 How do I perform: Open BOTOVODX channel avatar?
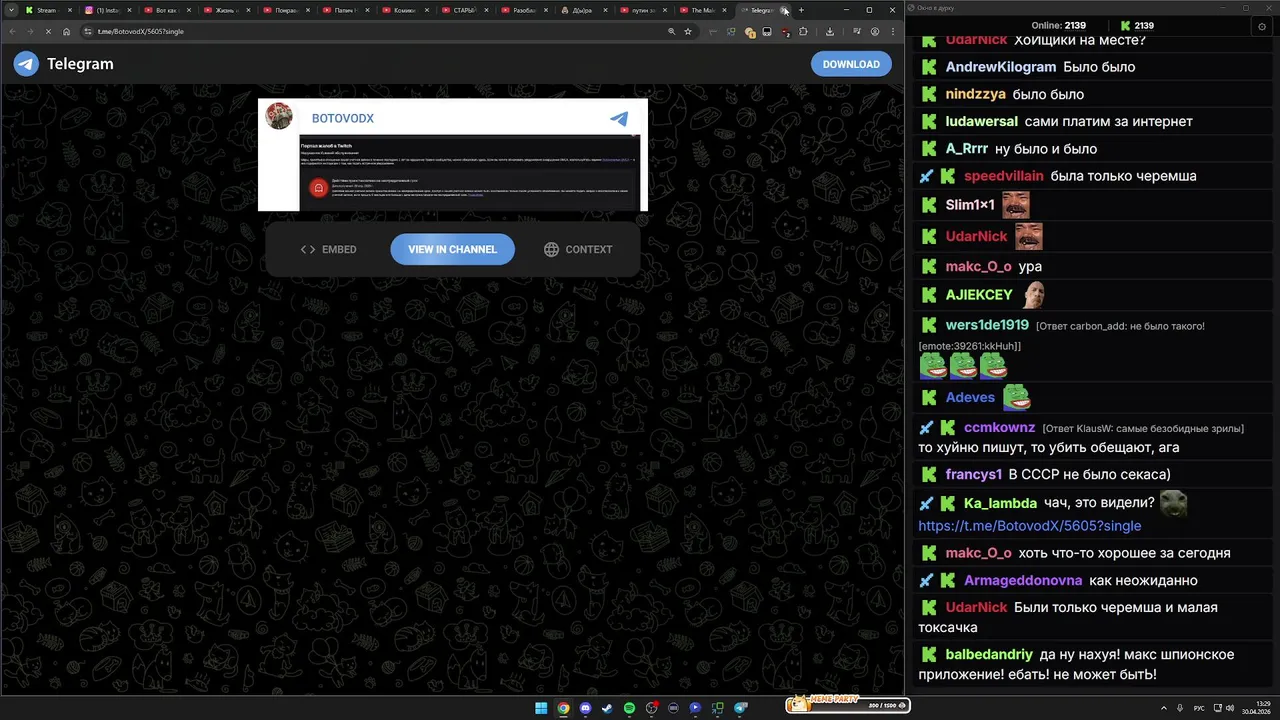coord(279,116)
